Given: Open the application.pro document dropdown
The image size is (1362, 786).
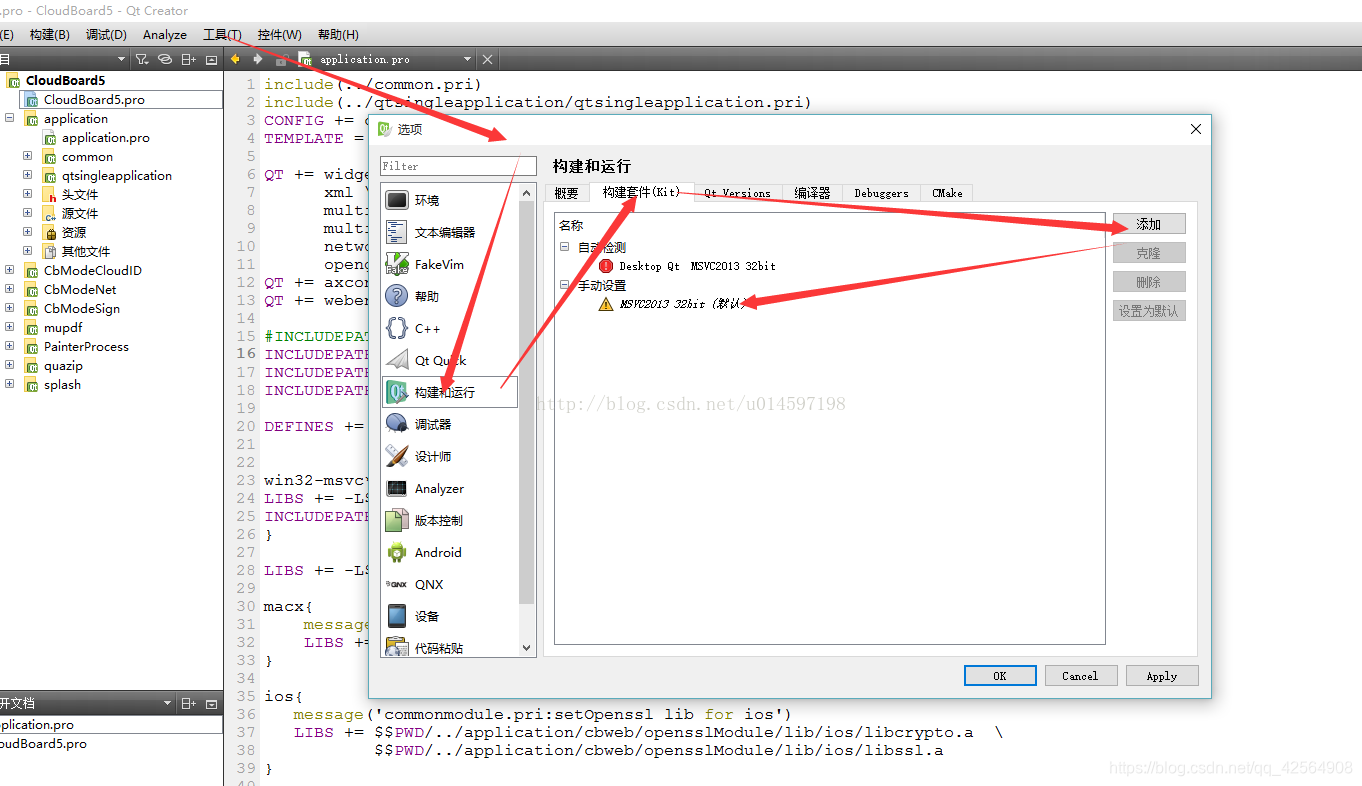Looking at the screenshot, I should [467, 59].
